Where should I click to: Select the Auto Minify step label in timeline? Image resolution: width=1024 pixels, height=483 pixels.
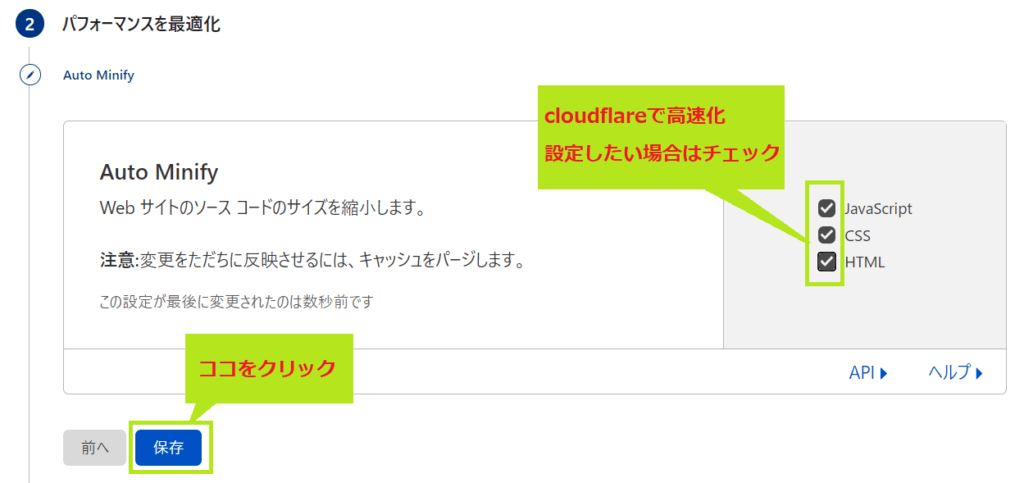click(x=98, y=75)
